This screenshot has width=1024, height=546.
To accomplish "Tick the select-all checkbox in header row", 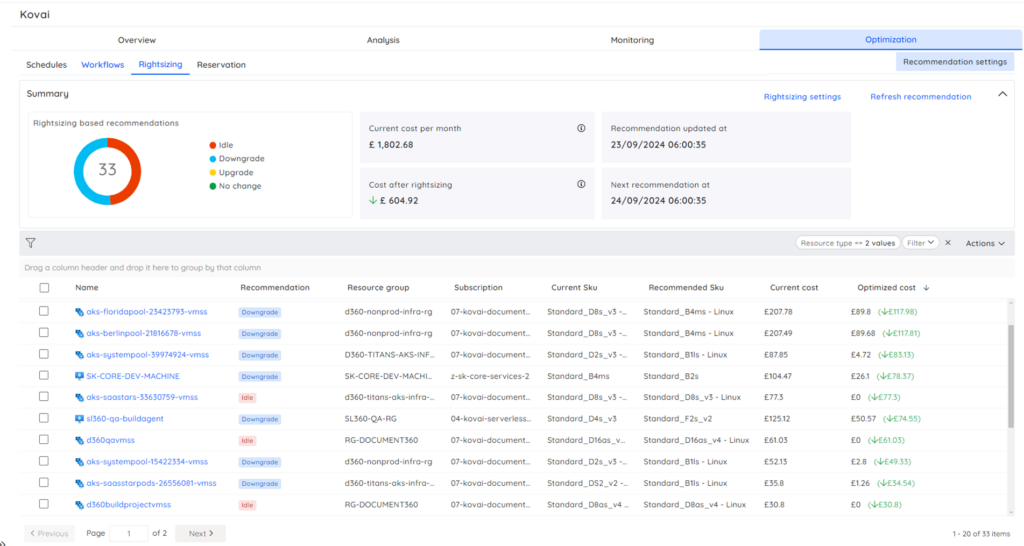I will point(44,288).
